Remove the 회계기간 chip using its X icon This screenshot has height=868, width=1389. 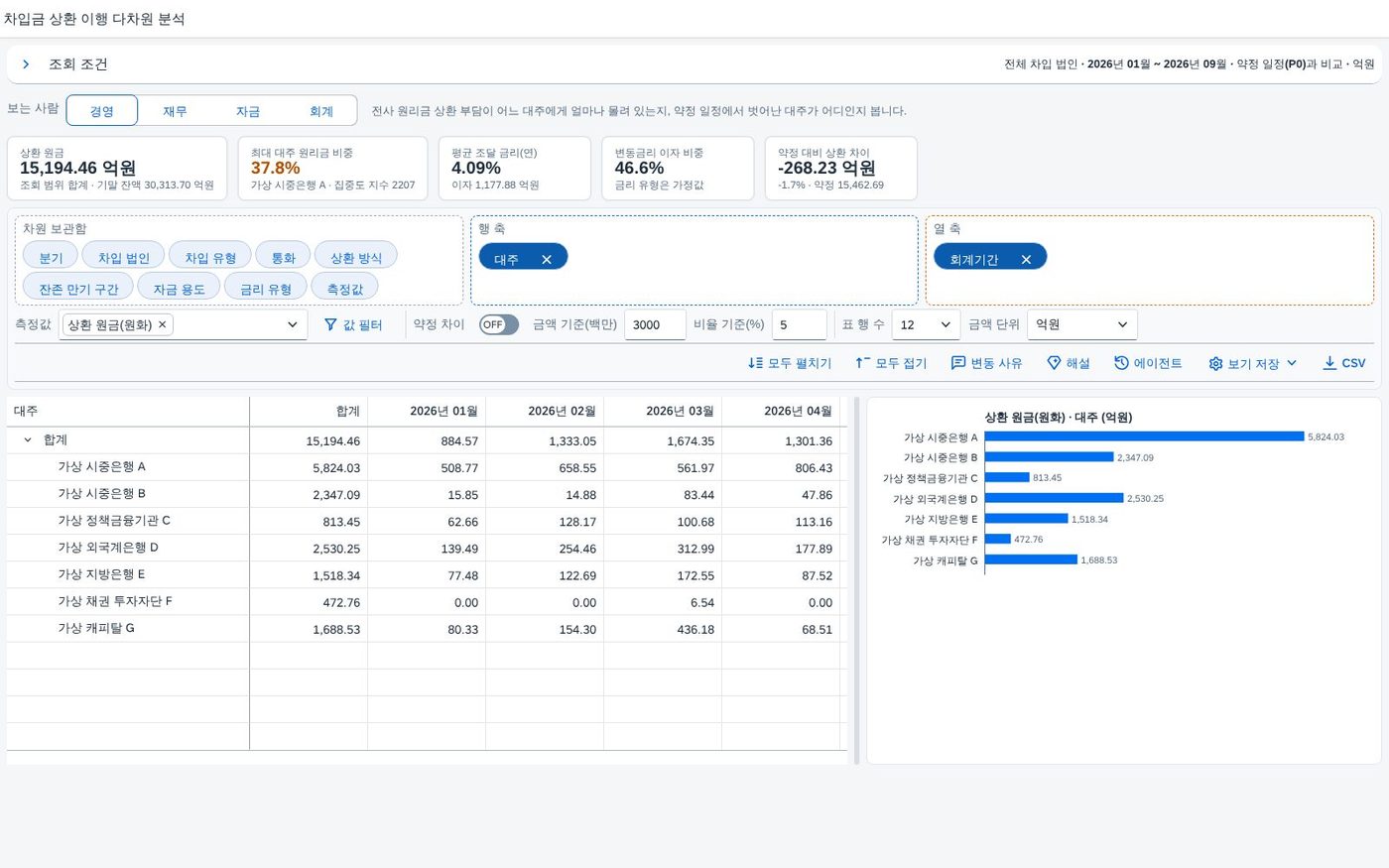1026,259
